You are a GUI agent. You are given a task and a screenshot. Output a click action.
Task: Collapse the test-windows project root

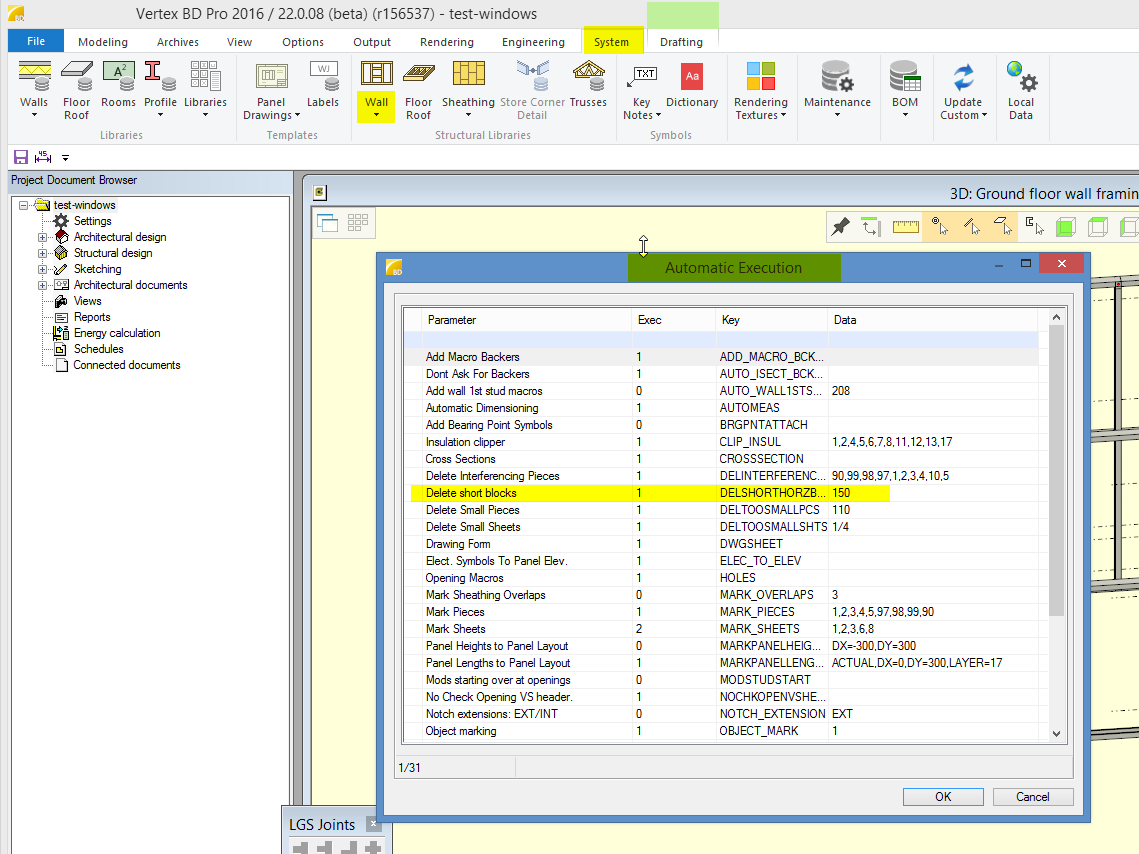coord(24,205)
